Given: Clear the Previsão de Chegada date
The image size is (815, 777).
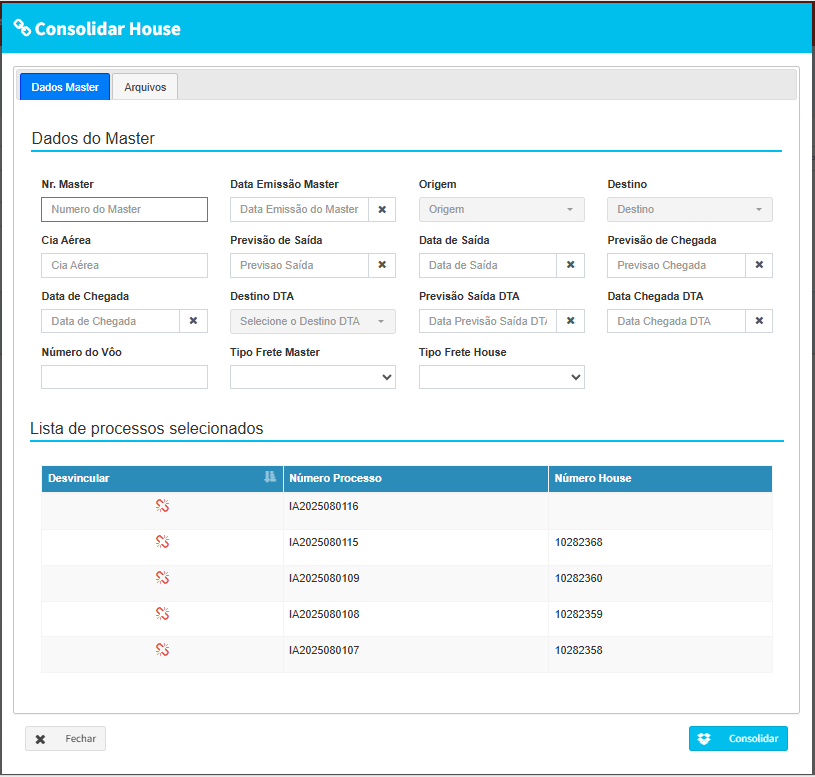Looking at the screenshot, I should coord(759,265).
